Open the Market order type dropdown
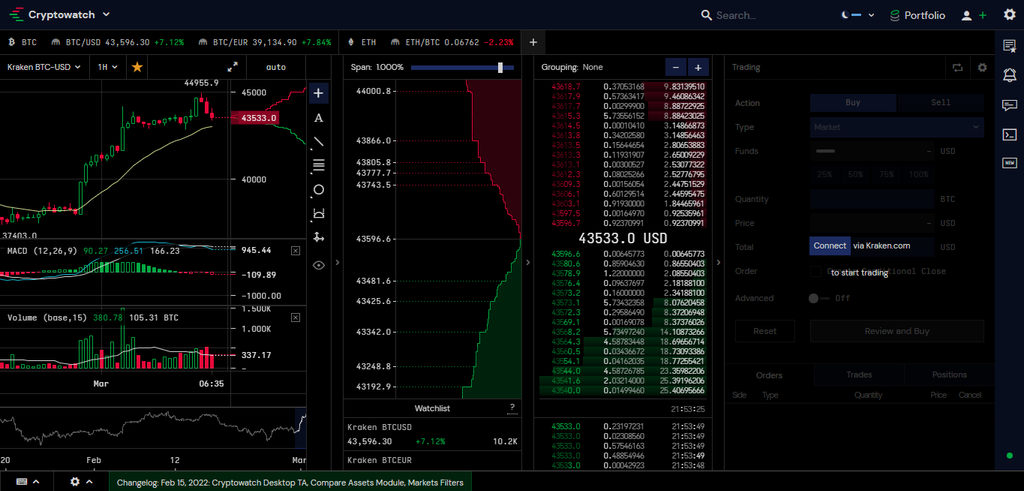 point(897,127)
